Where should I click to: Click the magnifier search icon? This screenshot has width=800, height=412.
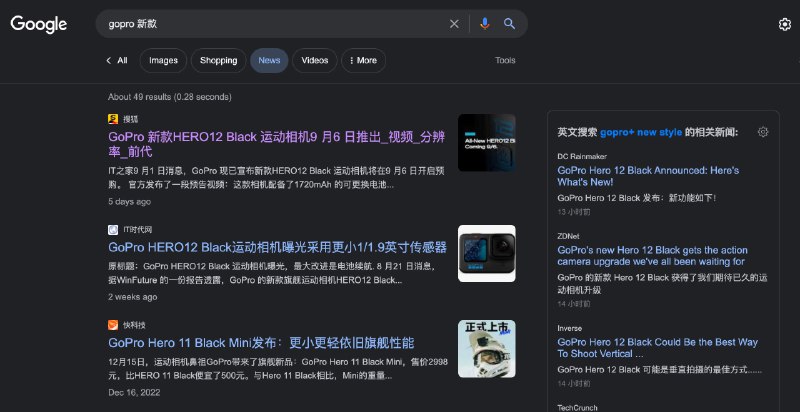pyautogui.click(x=509, y=23)
